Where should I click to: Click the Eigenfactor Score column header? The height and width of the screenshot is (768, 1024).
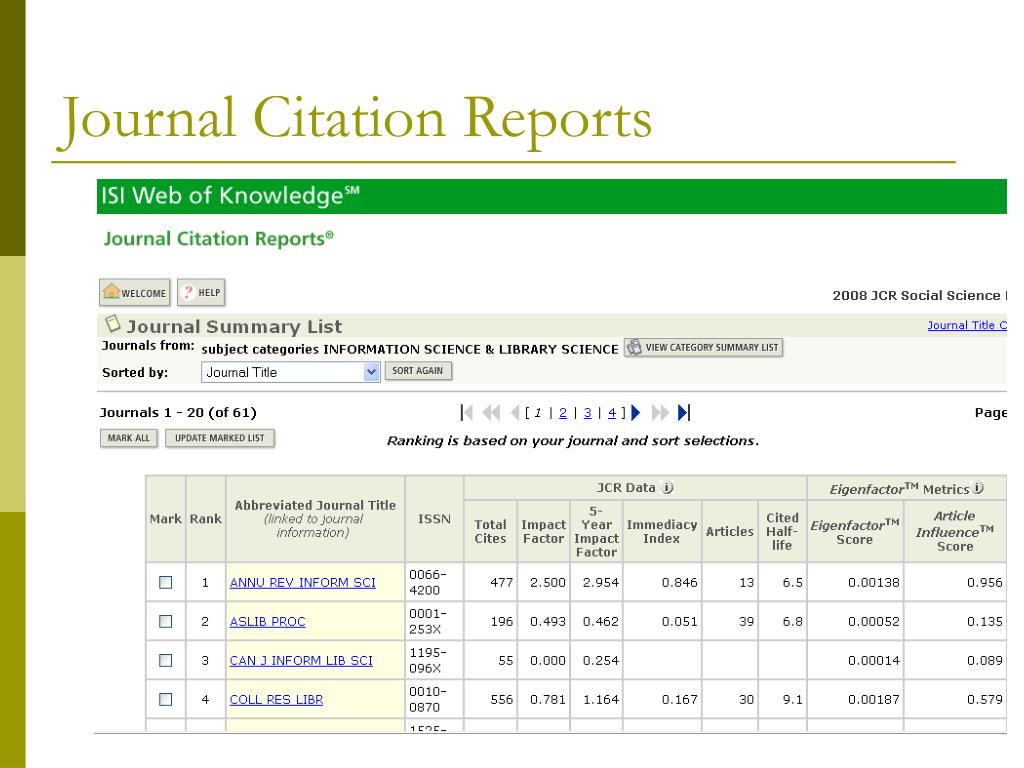[x=855, y=532]
